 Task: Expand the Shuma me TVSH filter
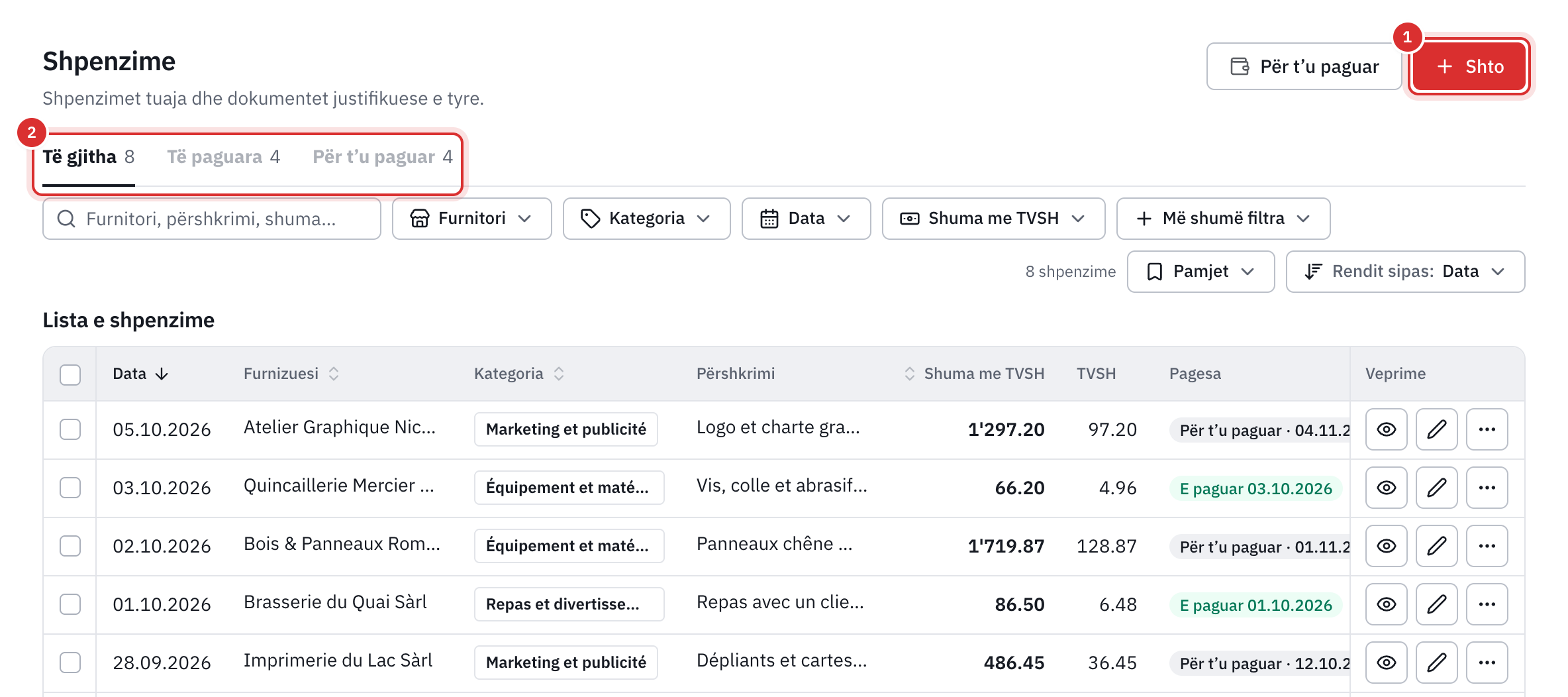[x=993, y=219]
